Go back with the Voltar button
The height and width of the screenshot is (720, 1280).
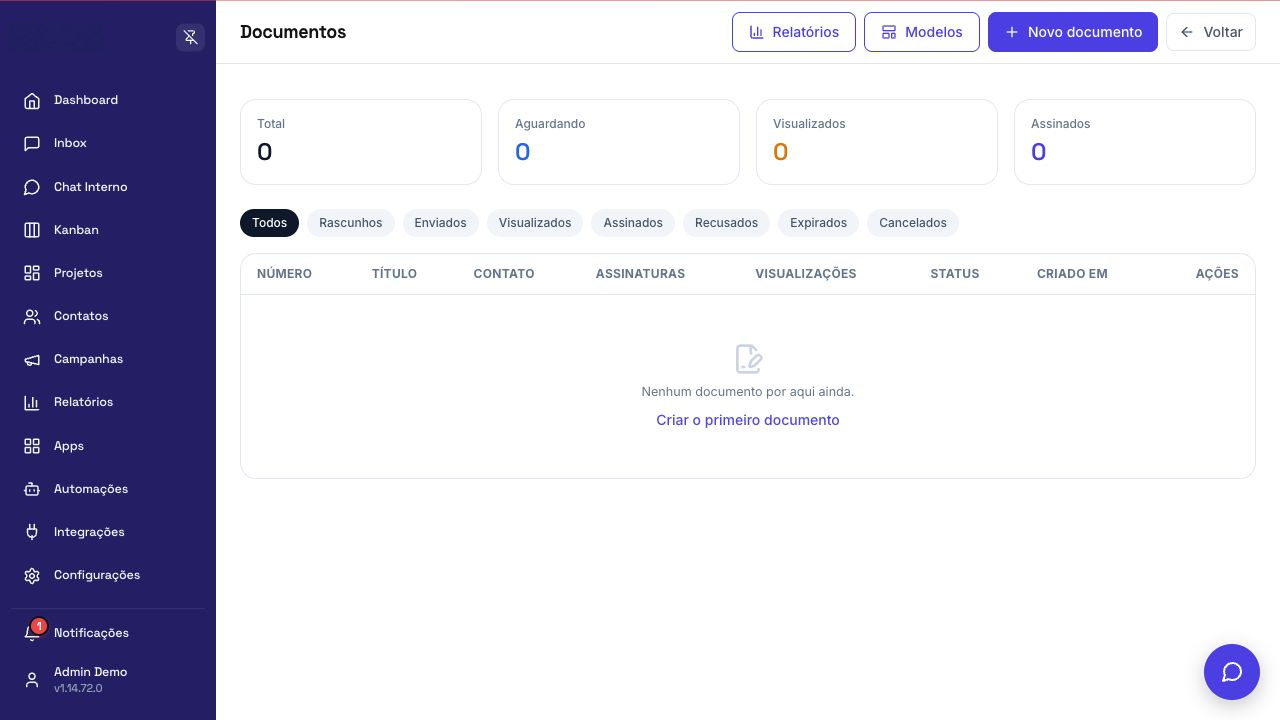click(1211, 32)
